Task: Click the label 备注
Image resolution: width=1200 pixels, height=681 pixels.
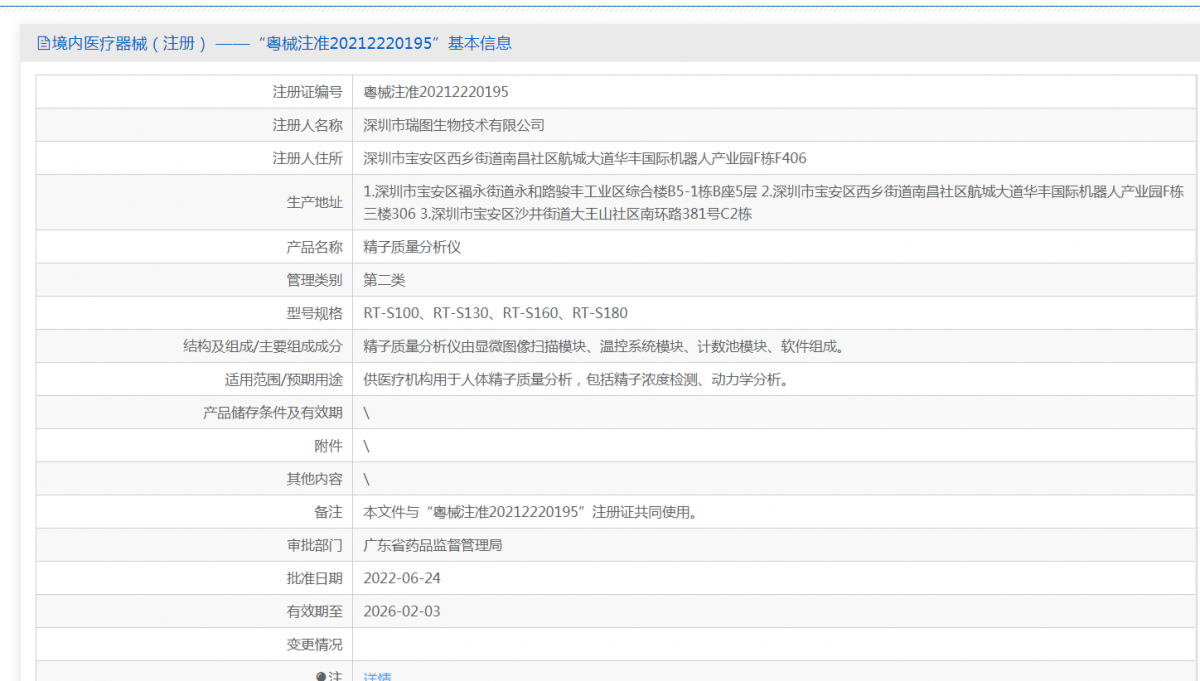Action: 328,512
